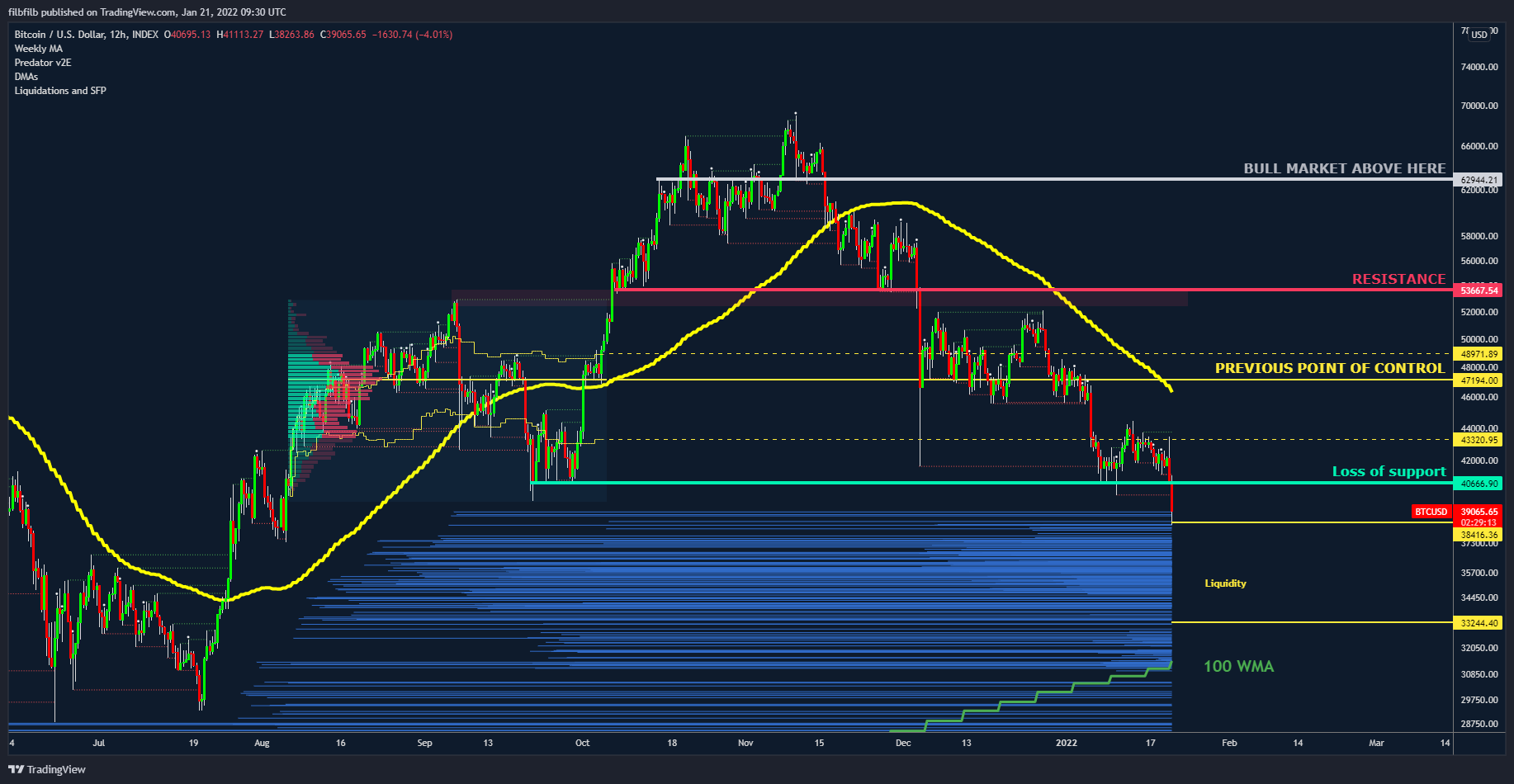
Task: Open the USD currency selector on price axis
Action: point(1479,34)
